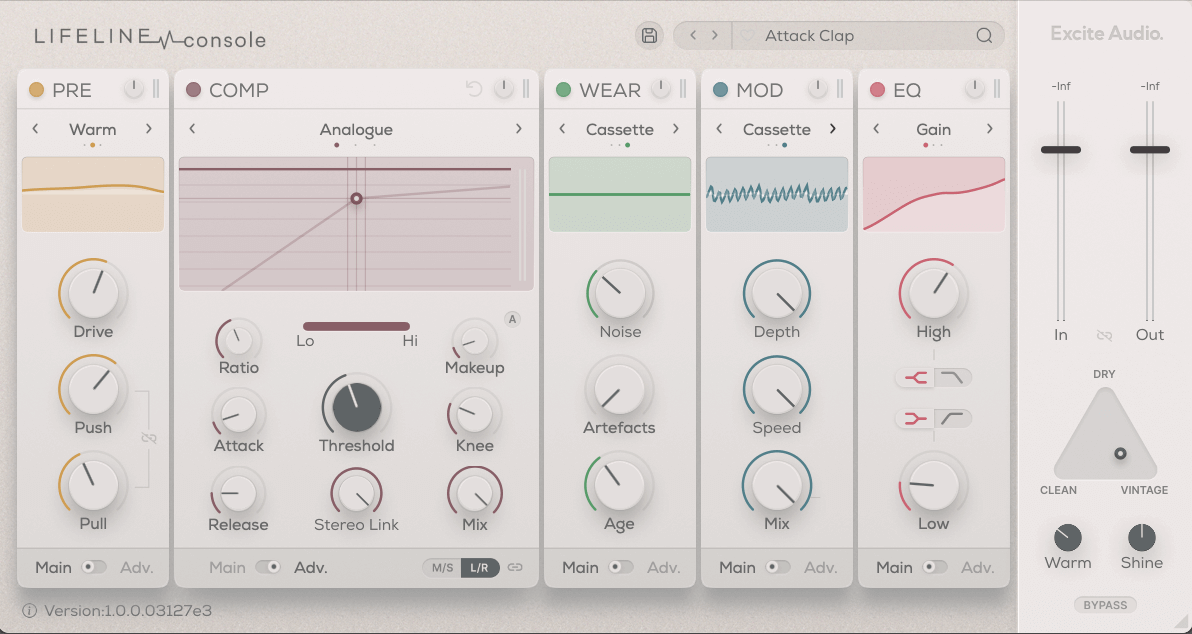Browse to the next preset with the arrow
This screenshot has width=1192, height=634.
[717, 35]
